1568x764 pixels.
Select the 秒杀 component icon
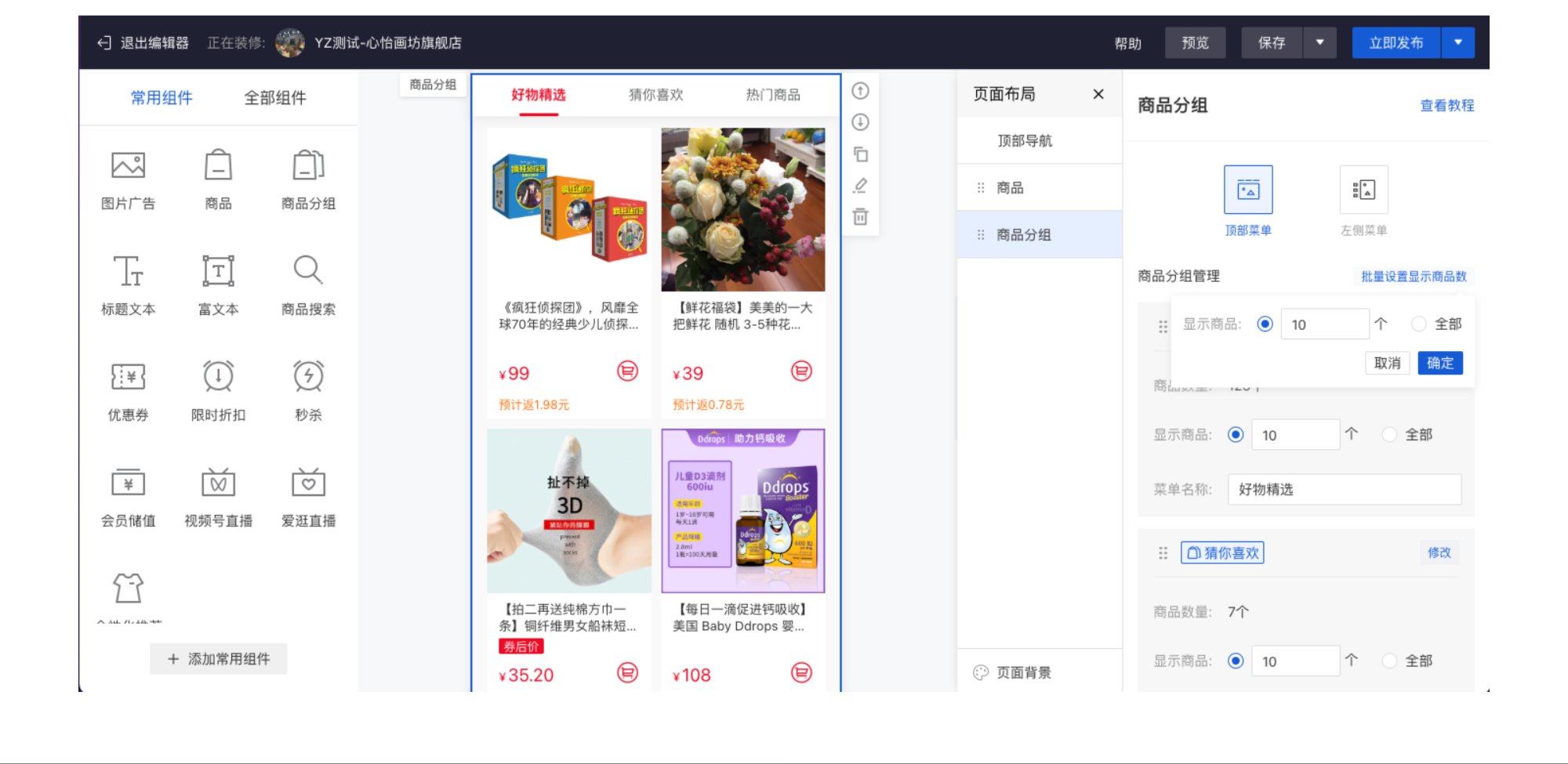tap(307, 378)
